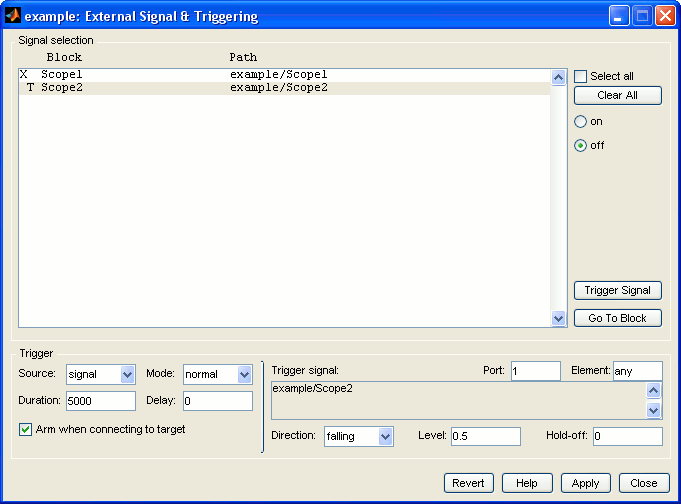This screenshot has height=504, width=681.
Task: Click the Delay input field
Action: [217, 401]
